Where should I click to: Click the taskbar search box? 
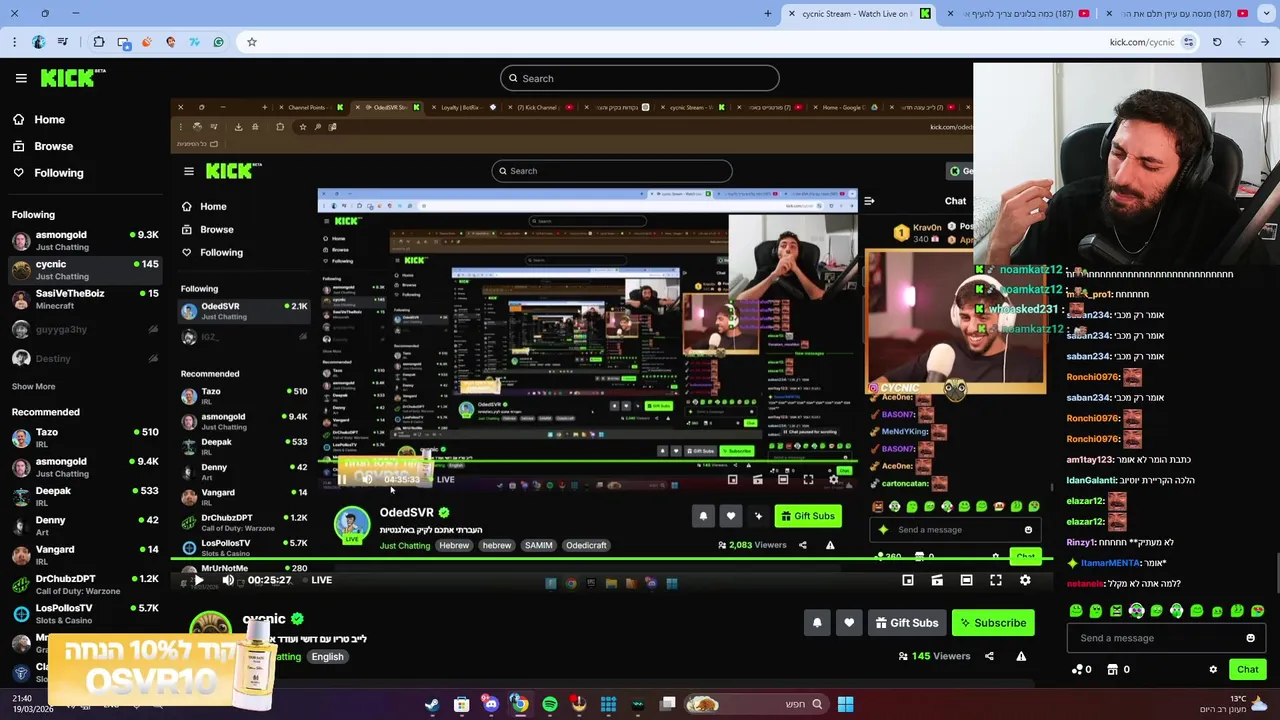(x=758, y=704)
